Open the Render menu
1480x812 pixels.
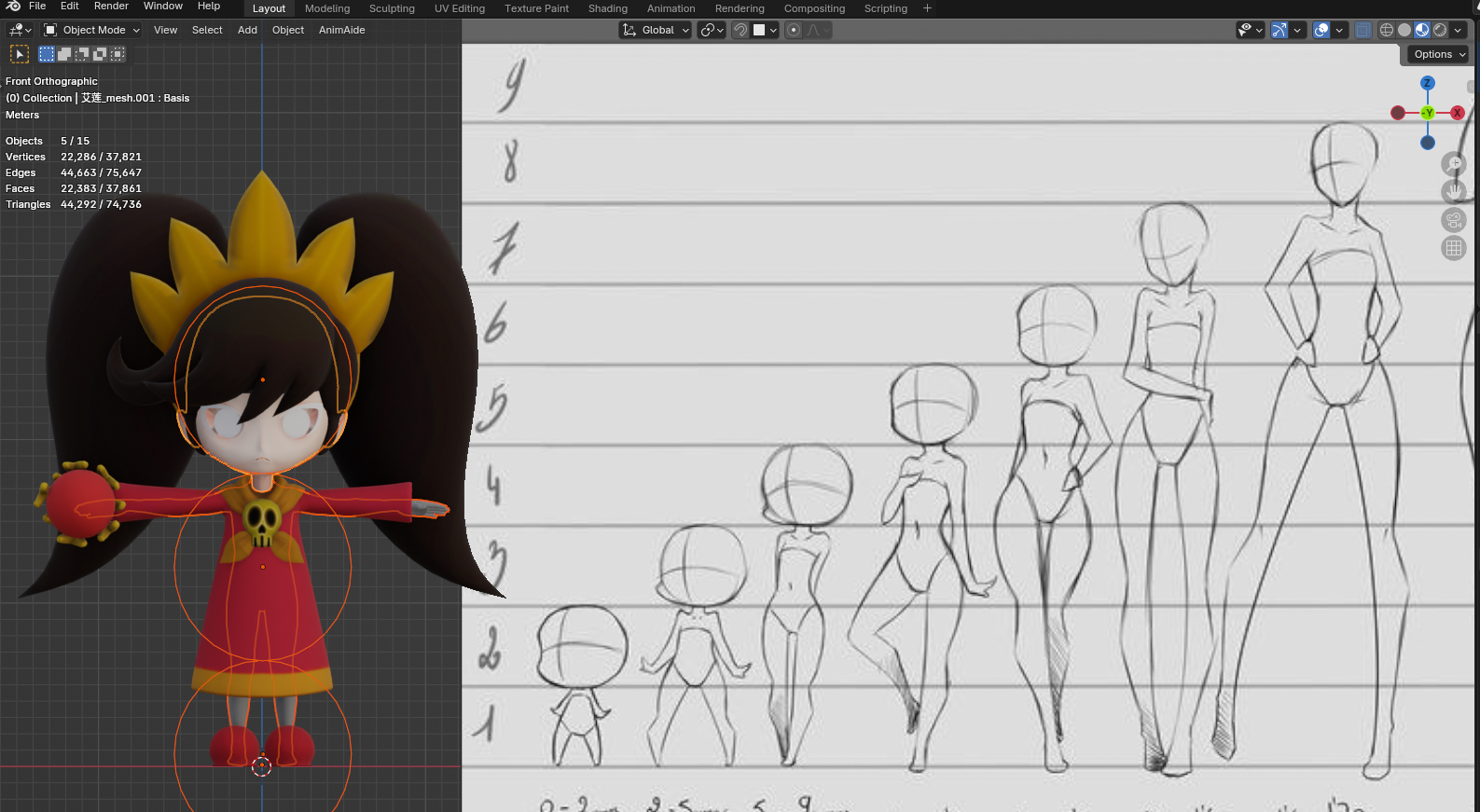click(111, 6)
